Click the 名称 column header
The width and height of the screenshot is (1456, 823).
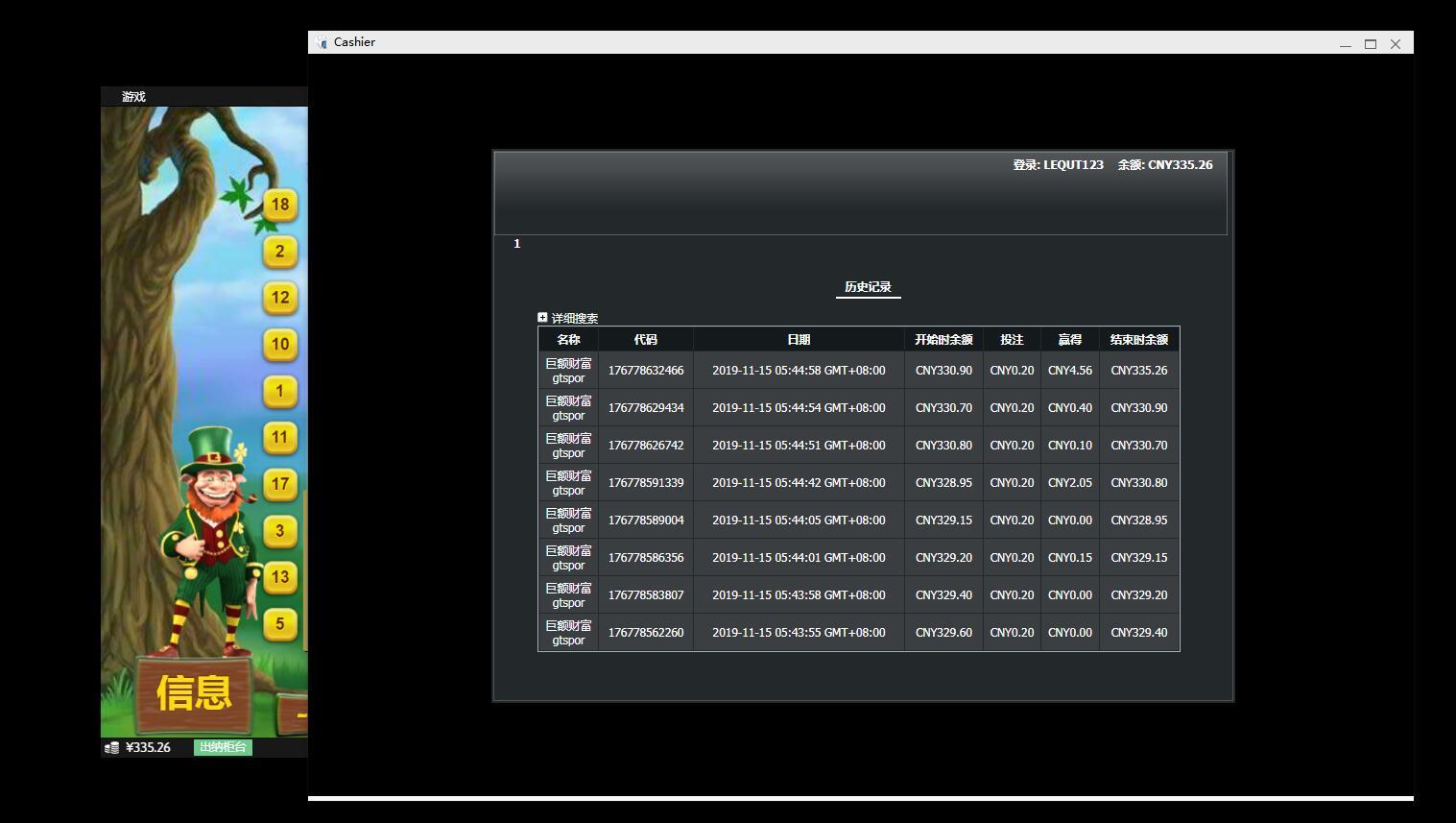tap(568, 340)
